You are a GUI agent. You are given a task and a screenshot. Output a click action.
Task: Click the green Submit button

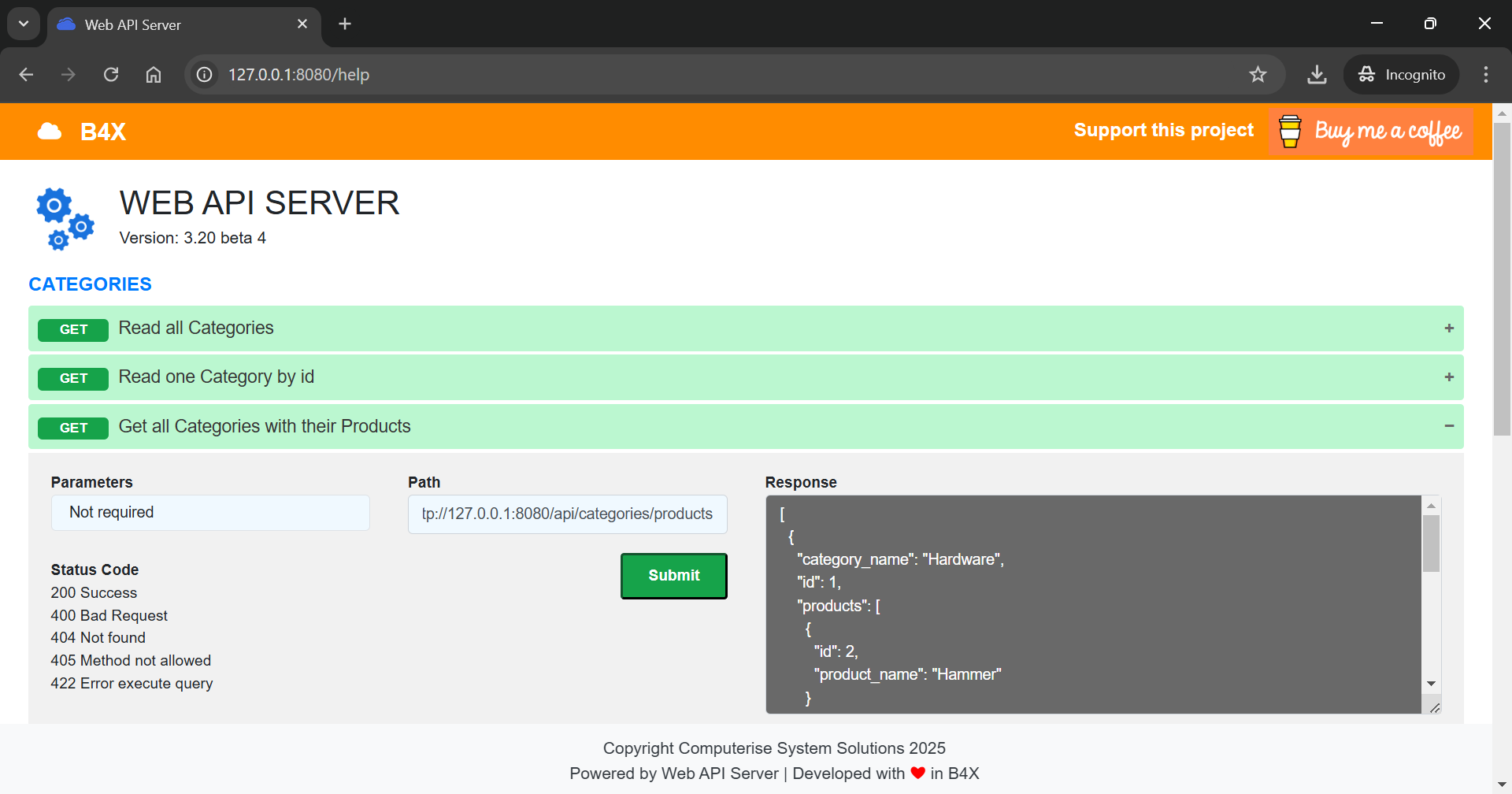(x=673, y=575)
